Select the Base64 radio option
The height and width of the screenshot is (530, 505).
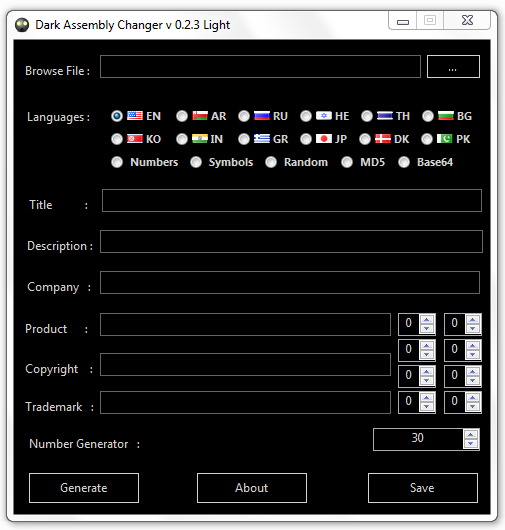click(404, 162)
